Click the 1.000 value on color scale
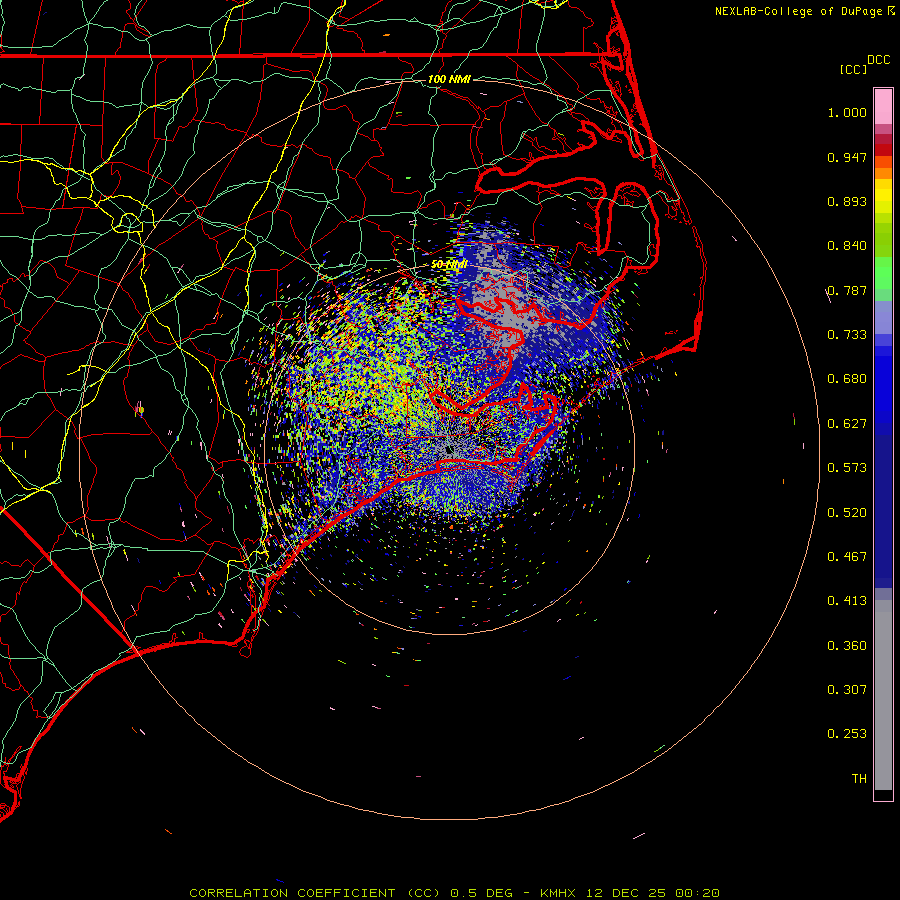This screenshot has height=900, width=900. pos(847,112)
